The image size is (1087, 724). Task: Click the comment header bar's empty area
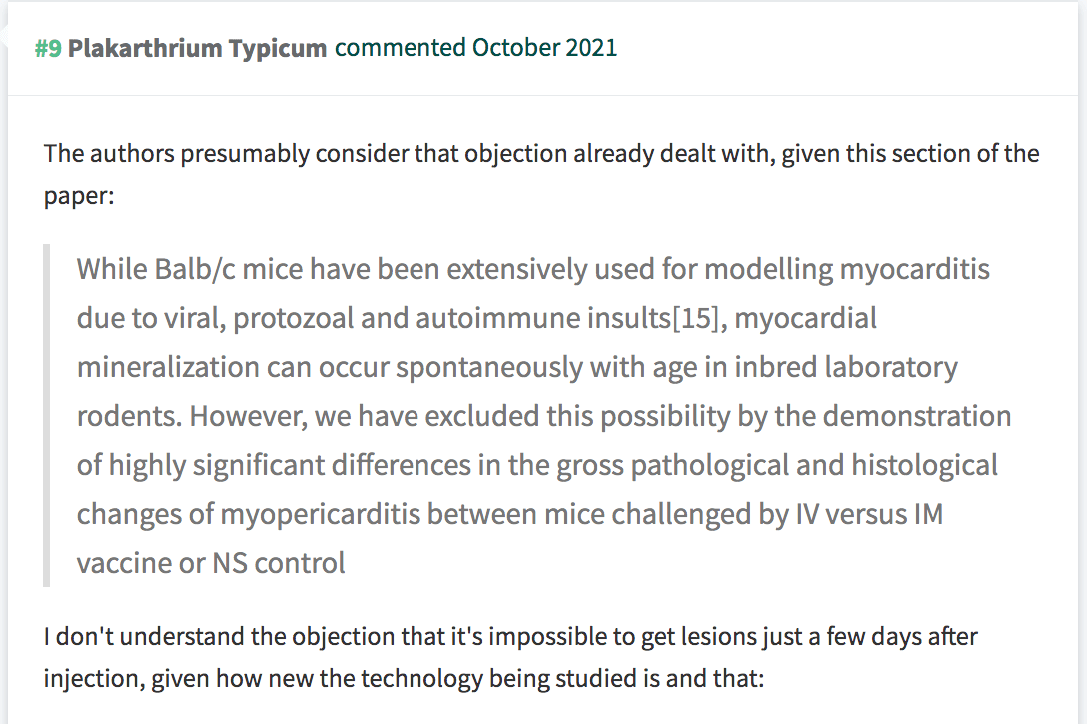(846, 49)
